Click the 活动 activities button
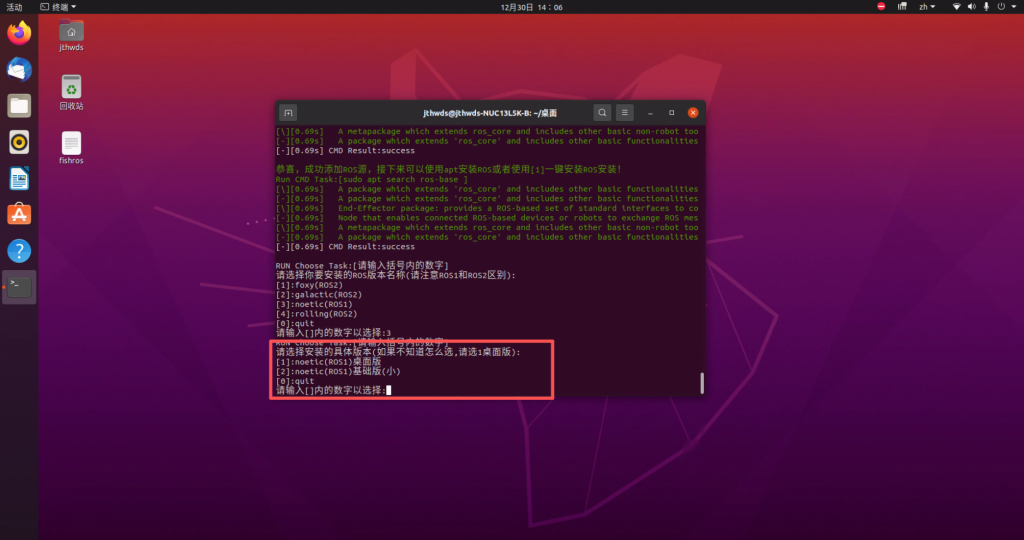Screen dimensions: 1024x540 tap(14, 6)
